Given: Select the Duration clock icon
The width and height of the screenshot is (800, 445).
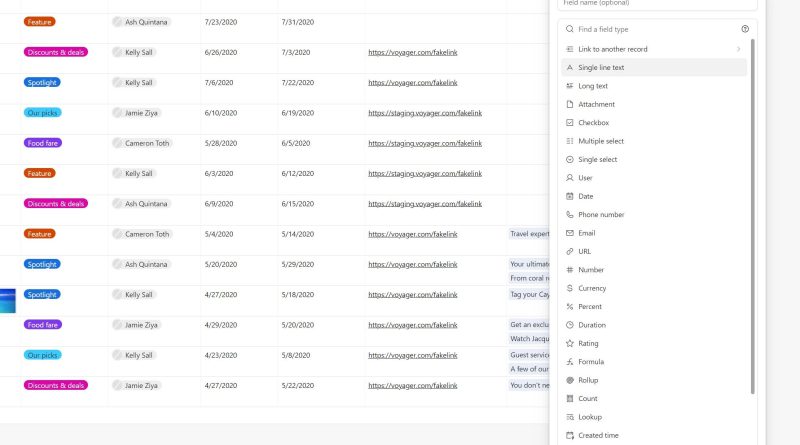Looking at the screenshot, I should click(x=570, y=325).
